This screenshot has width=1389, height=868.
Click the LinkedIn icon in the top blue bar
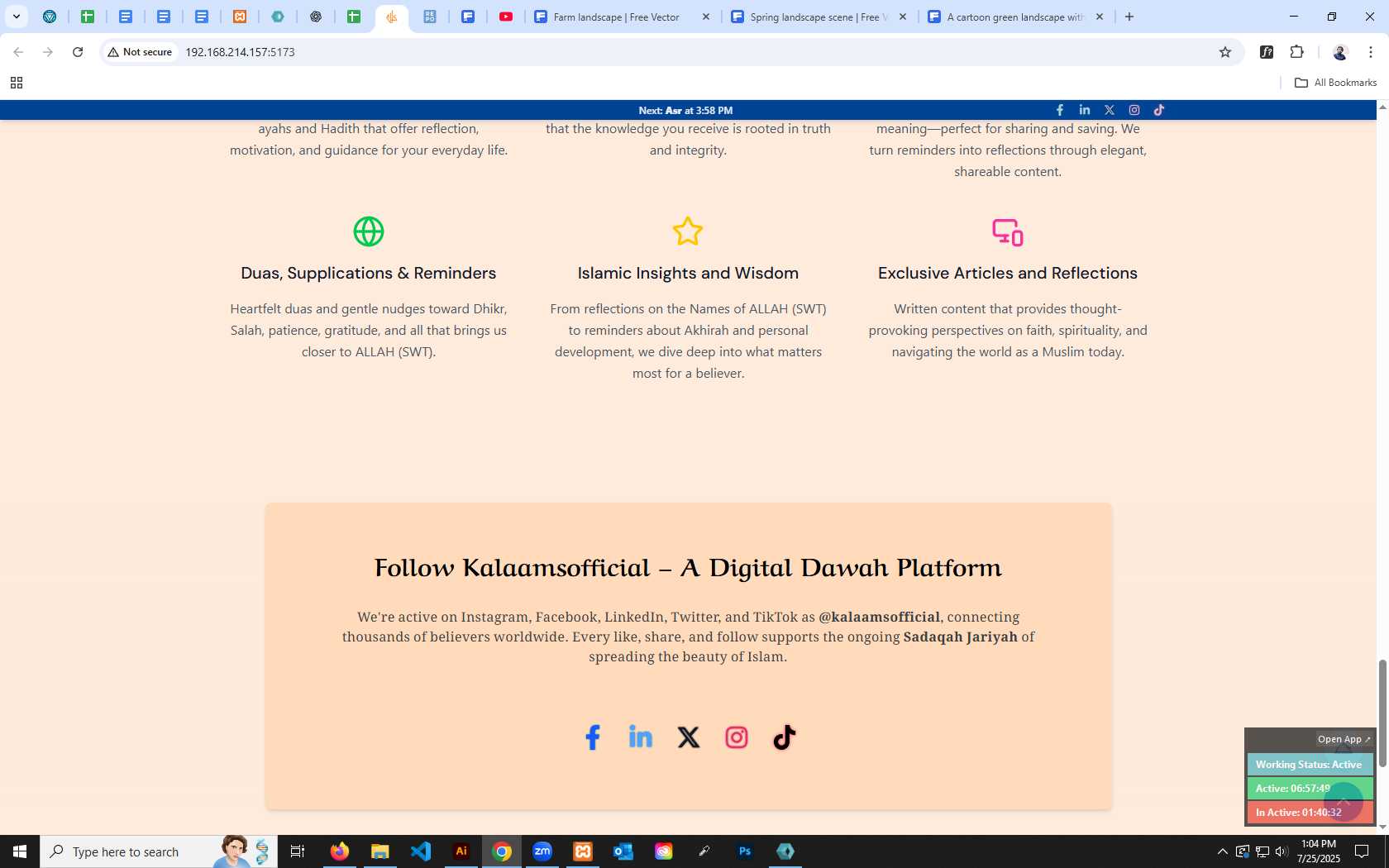click(1085, 110)
